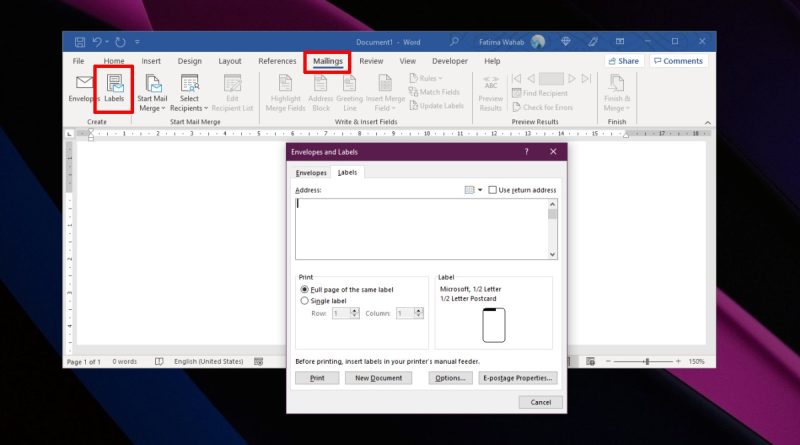Open the address book dropdown in dialog
The image size is (800, 445).
pos(473,190)
